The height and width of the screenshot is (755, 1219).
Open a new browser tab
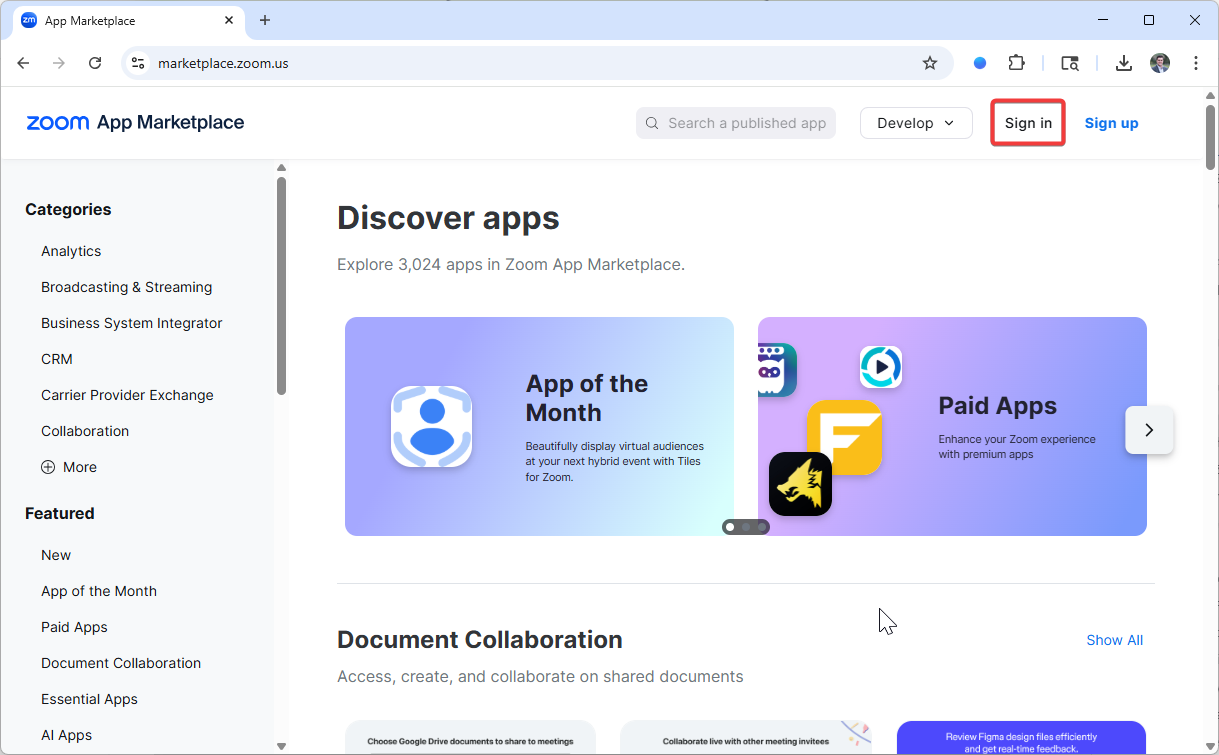(265, 20)
